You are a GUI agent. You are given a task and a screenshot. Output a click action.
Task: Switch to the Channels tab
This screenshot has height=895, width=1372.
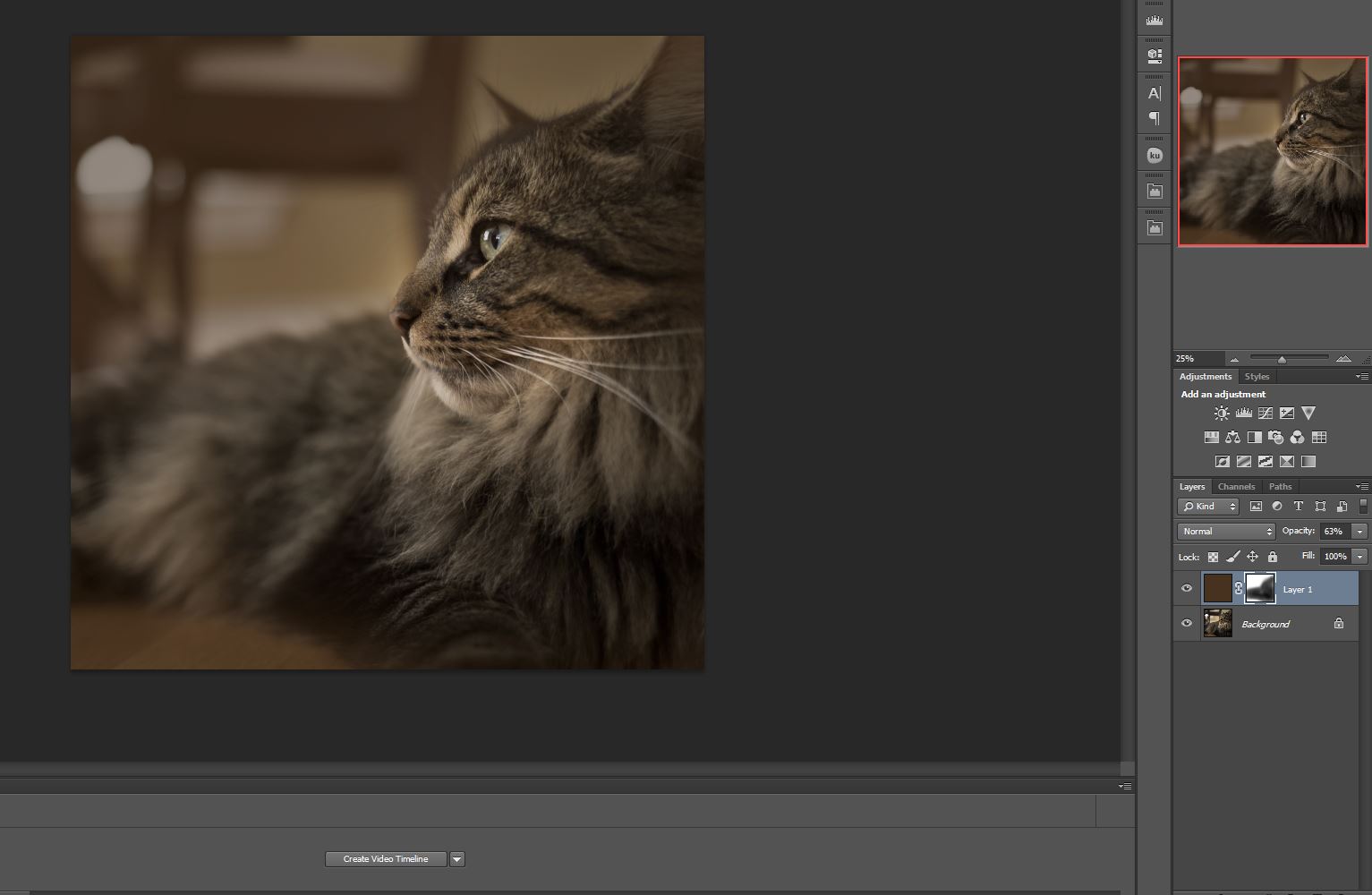[x=1236, y=487]
